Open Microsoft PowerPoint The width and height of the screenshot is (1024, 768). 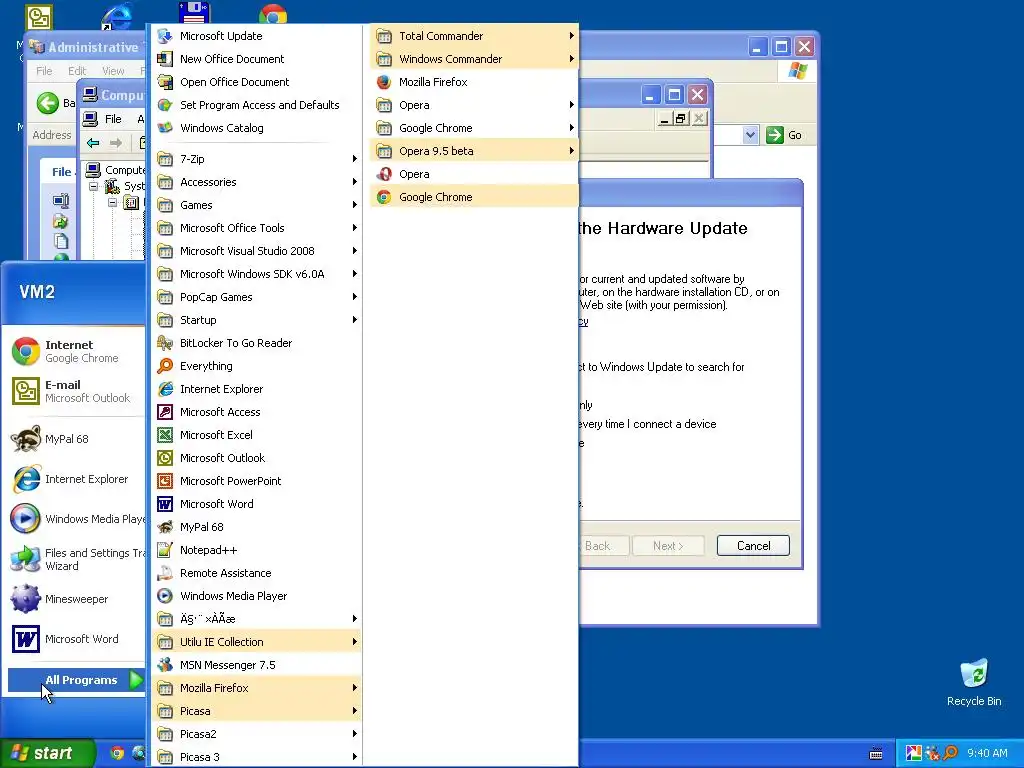tap(256, 481)
